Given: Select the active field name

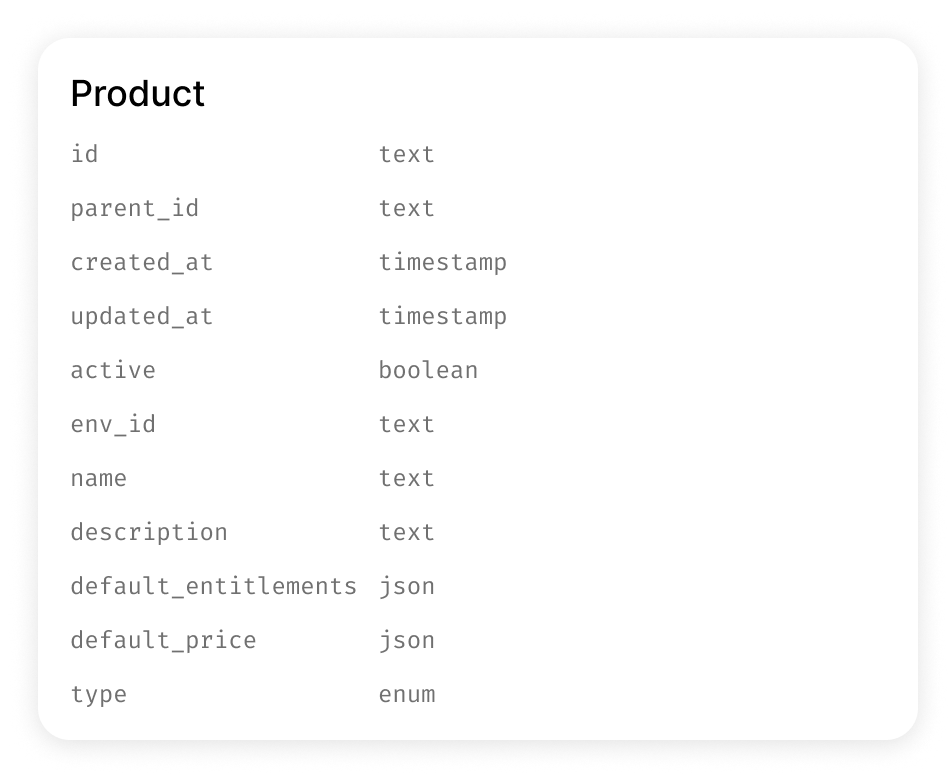Looking at the screenshot, I should [113, 370].
